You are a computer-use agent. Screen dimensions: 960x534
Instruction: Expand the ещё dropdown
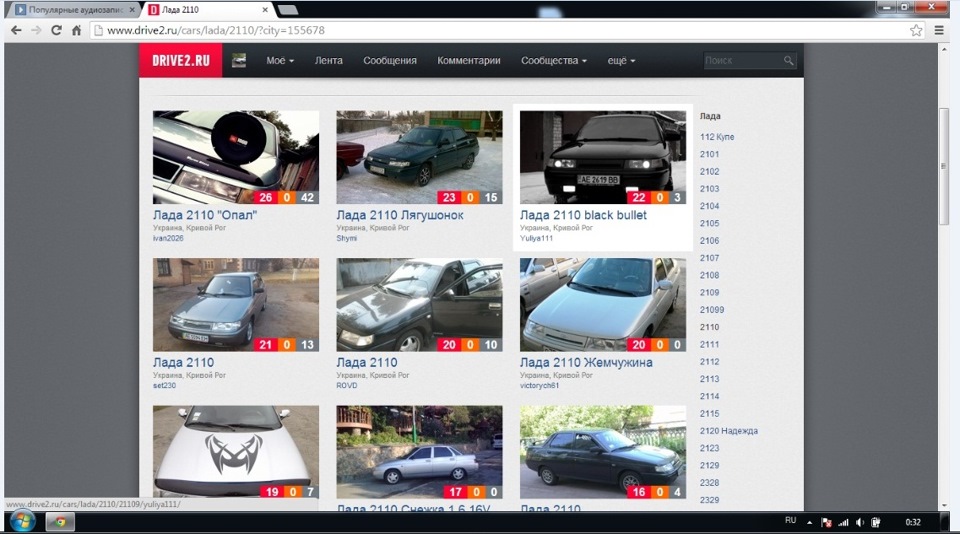(621, 61)
